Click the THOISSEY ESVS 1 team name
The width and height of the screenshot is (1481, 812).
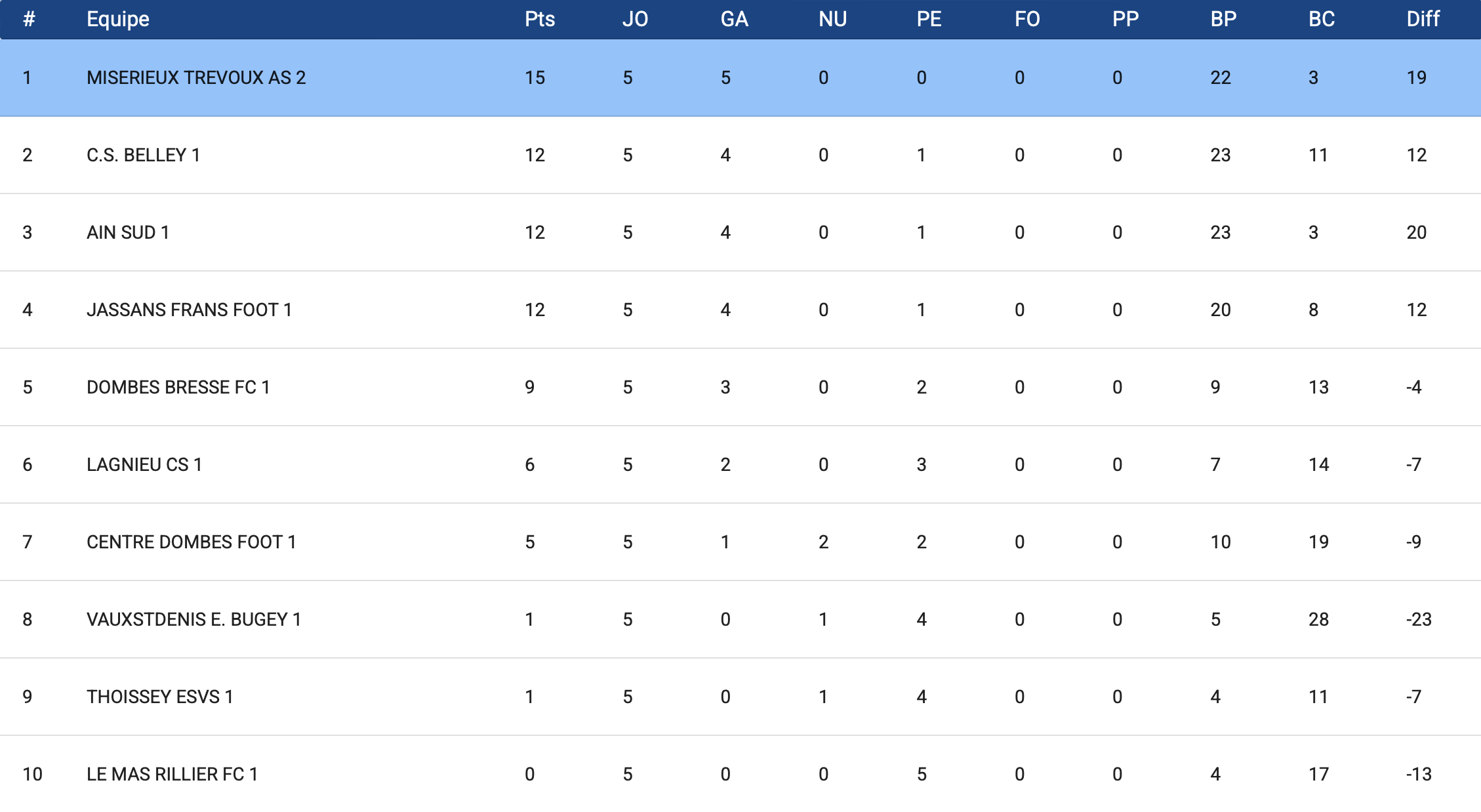click(x=159, y=697)
